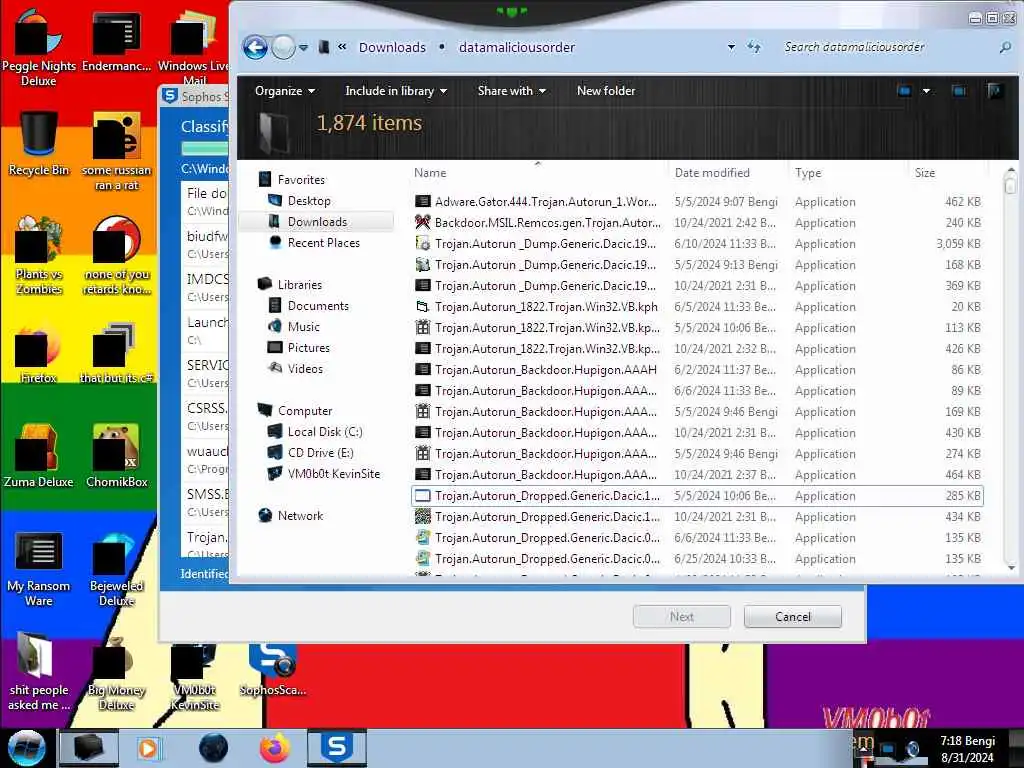Sort by the Size column header
This screenshot has width=1024, height=768.
point(924,173)
